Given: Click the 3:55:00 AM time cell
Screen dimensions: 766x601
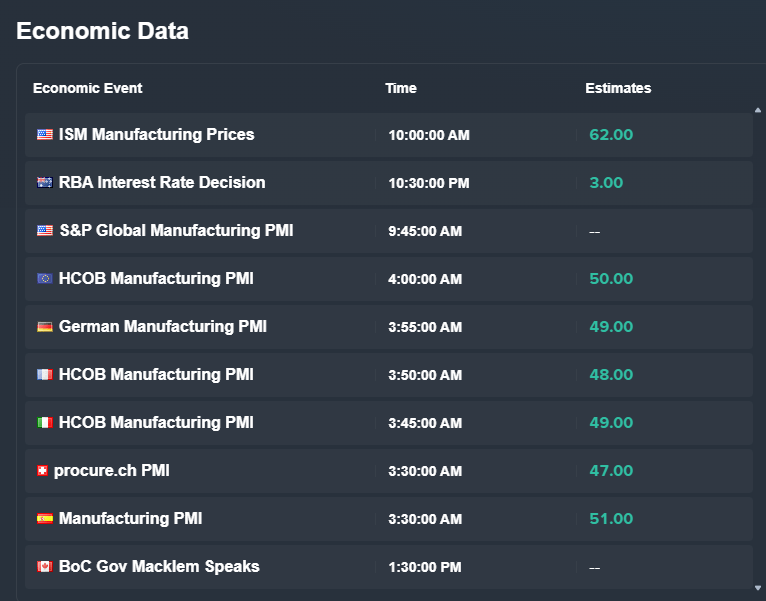Looking at the screenshot, I should click(425, 327).
